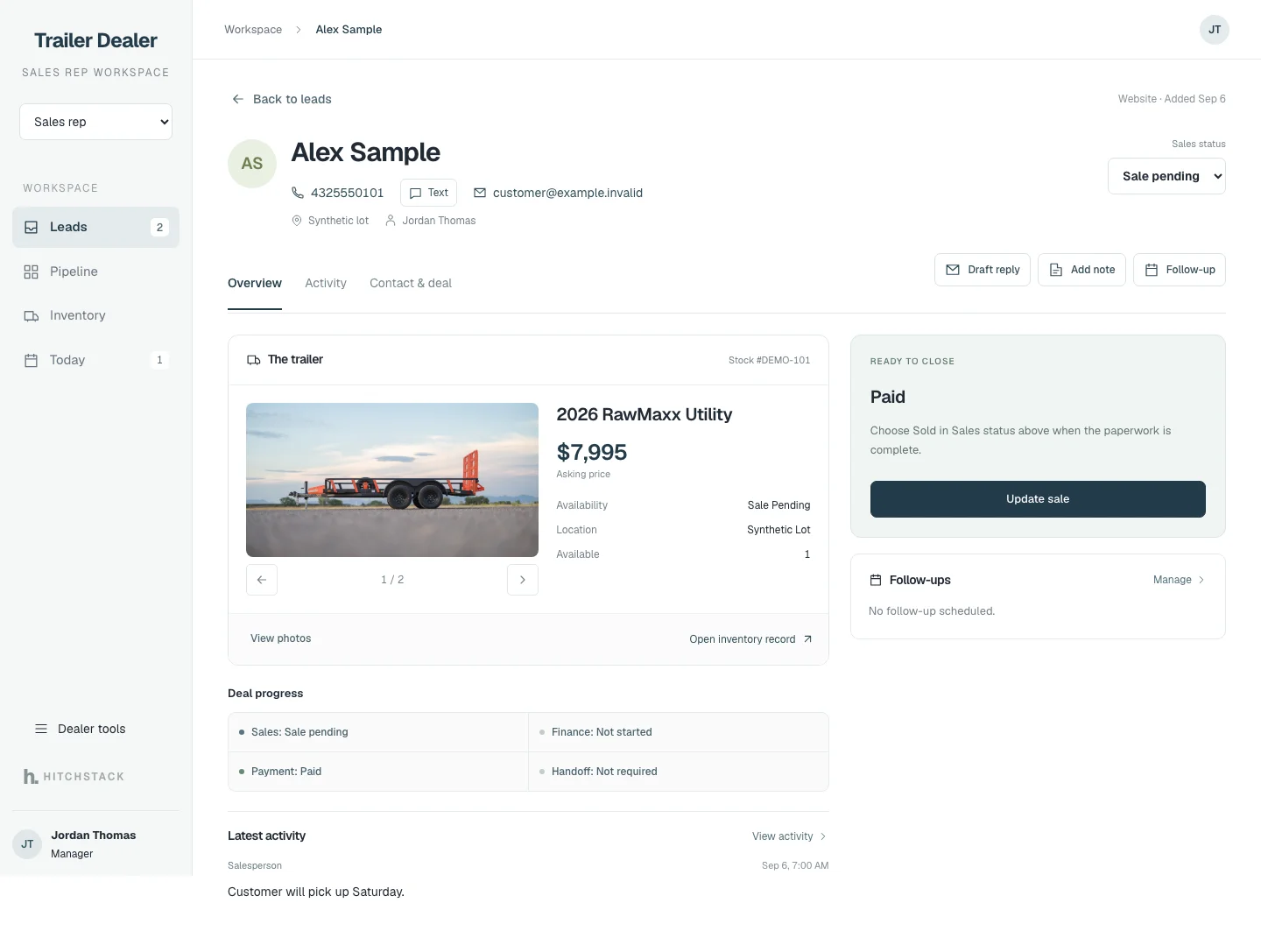Click the person icon by Jordan Thomas
Viewport: 1261px width, 952px height.
pyautogui.click(x=391, y=221)
